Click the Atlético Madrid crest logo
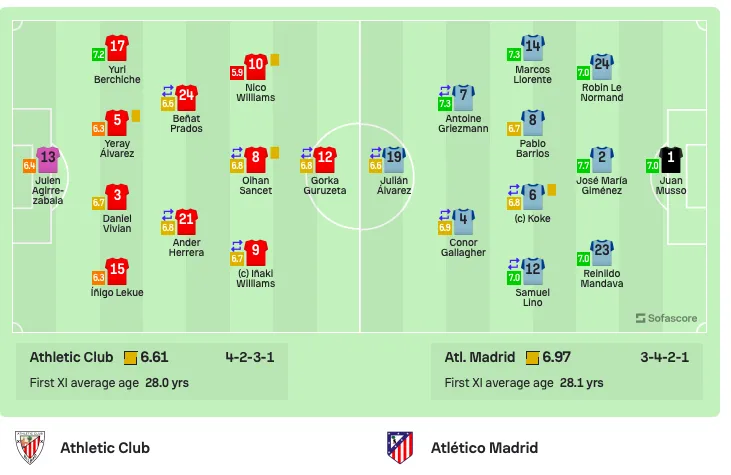This screenshot has width=731, height=475. [400, 447]
